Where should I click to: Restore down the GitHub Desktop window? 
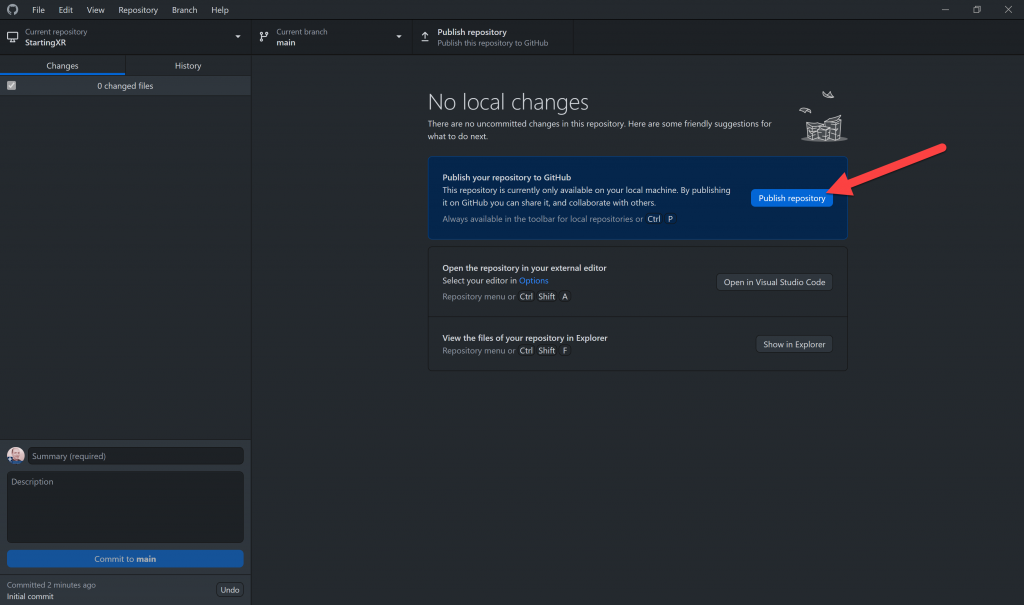(977, 10)
